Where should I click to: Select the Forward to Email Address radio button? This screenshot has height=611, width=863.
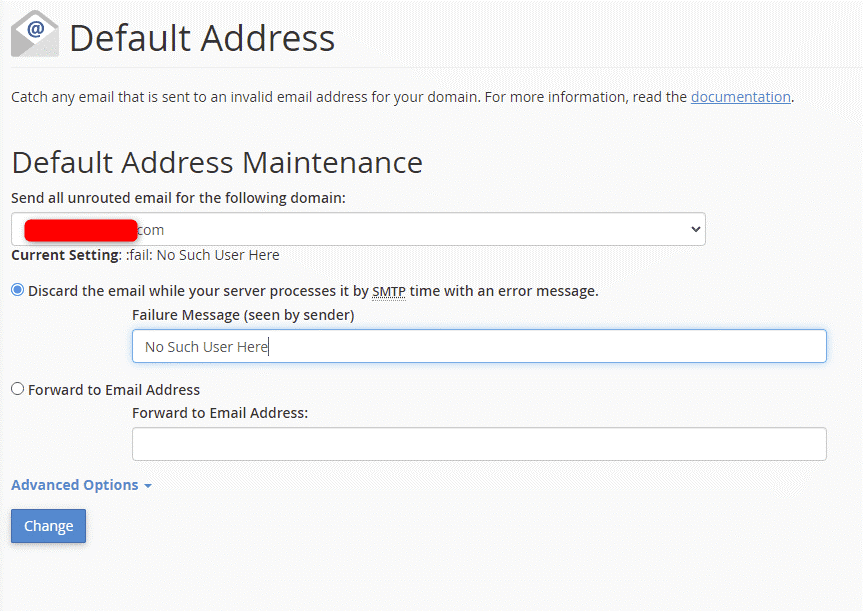pos(18,389)
